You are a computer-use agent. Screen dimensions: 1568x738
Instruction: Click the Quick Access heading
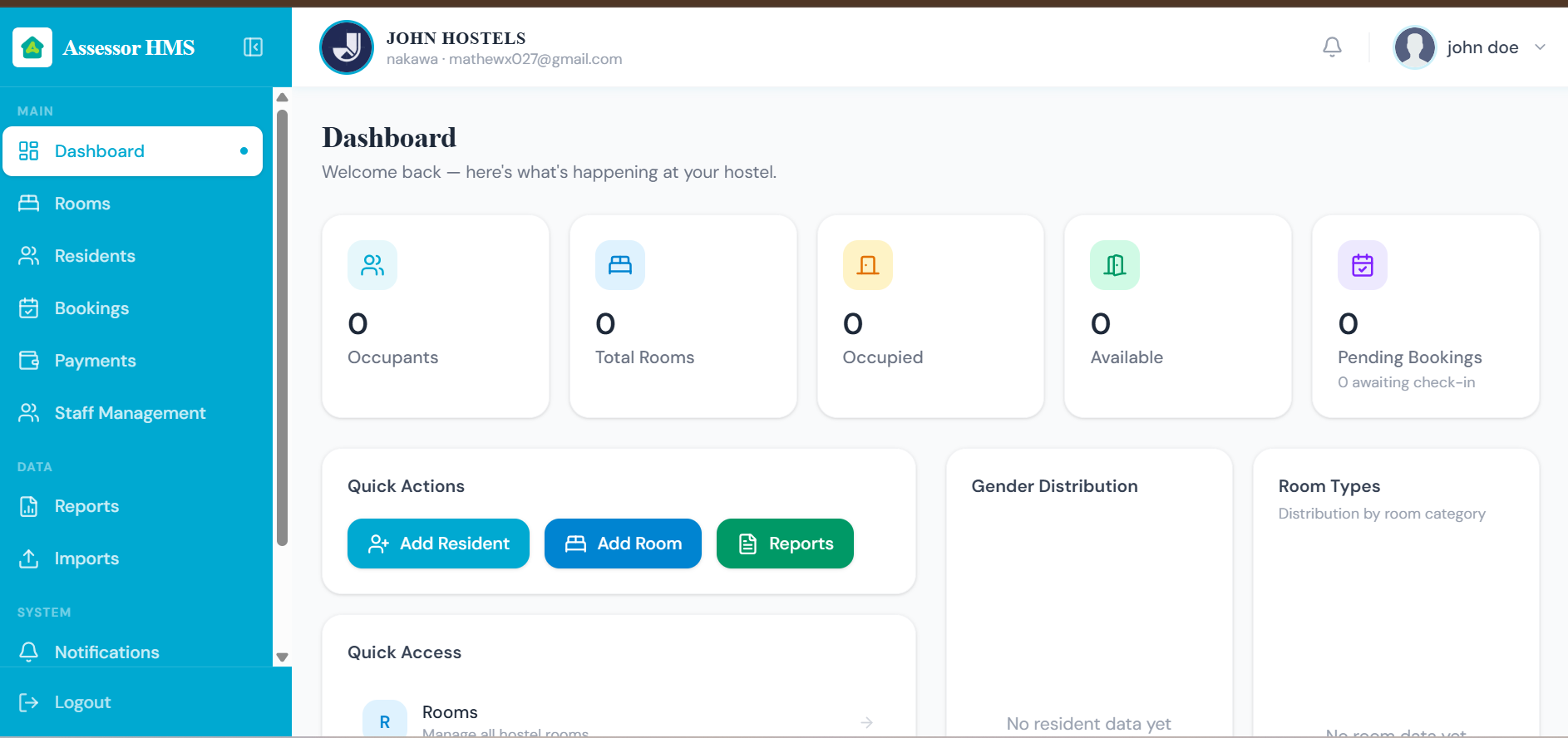point(404,652)
